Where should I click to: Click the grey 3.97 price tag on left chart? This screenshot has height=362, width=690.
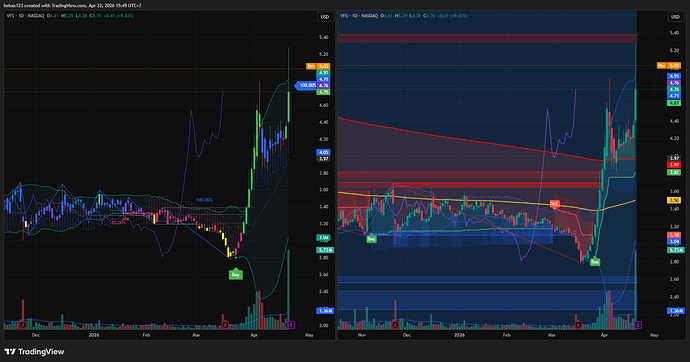click(x=323, y=159)
